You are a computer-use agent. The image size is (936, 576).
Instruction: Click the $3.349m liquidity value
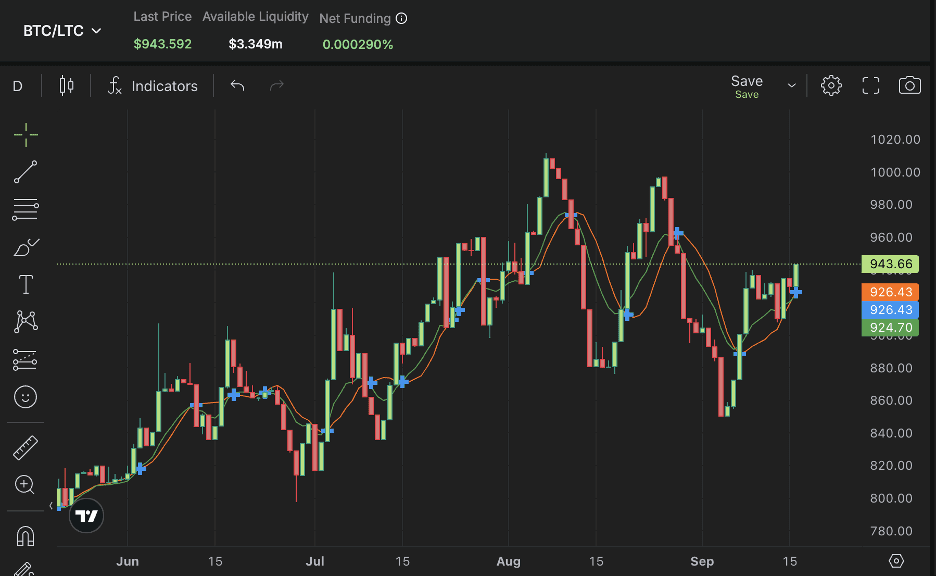pos(255,44)
